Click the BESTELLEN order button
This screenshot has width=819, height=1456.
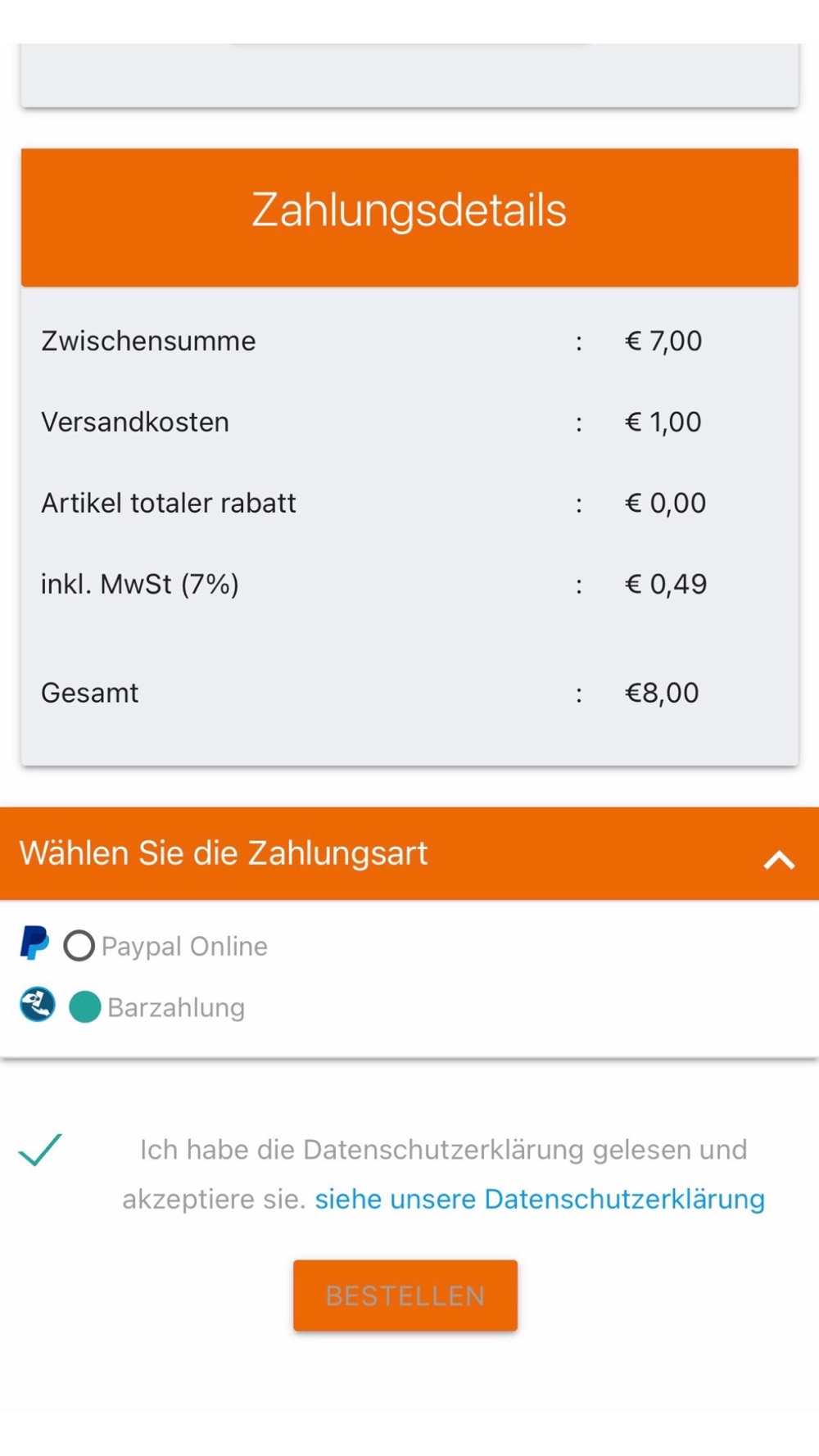[x=405, y=1295]
